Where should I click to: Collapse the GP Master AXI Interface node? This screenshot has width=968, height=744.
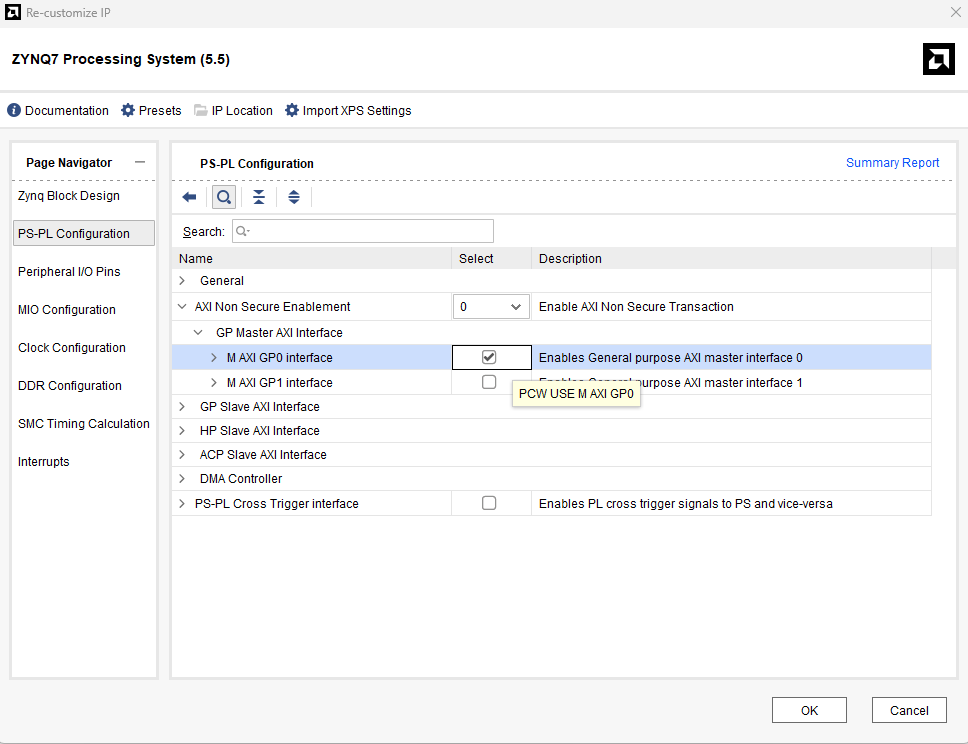coord(198,333)
